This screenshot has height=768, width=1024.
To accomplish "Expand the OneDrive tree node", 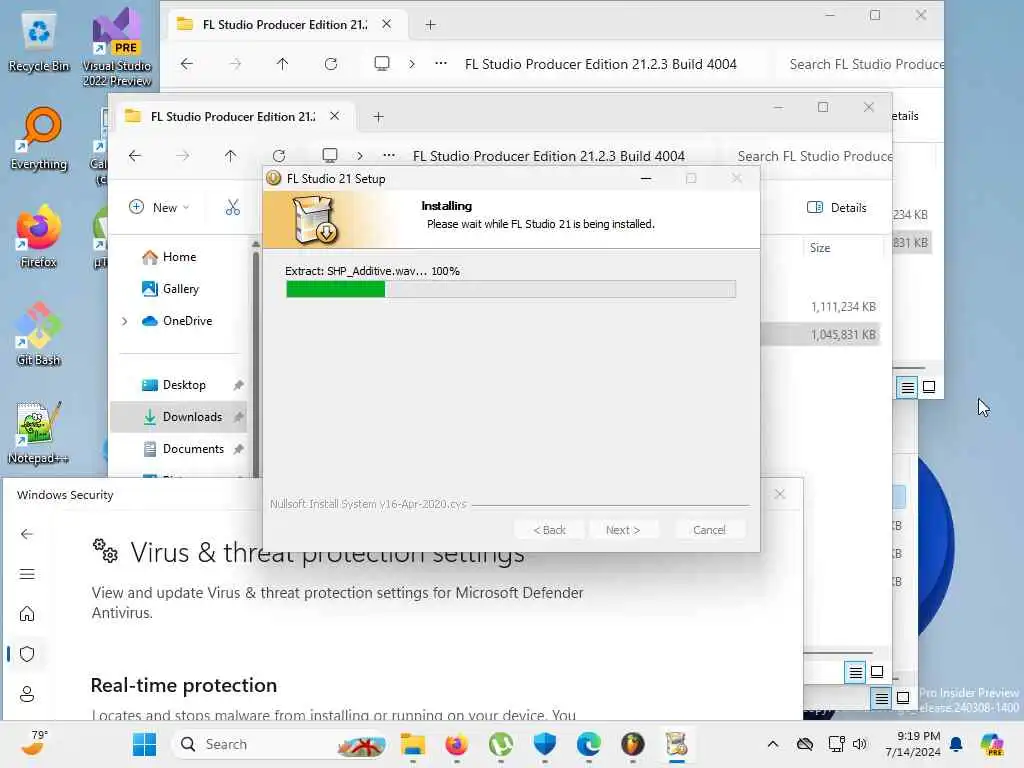I will pos(124,321).
